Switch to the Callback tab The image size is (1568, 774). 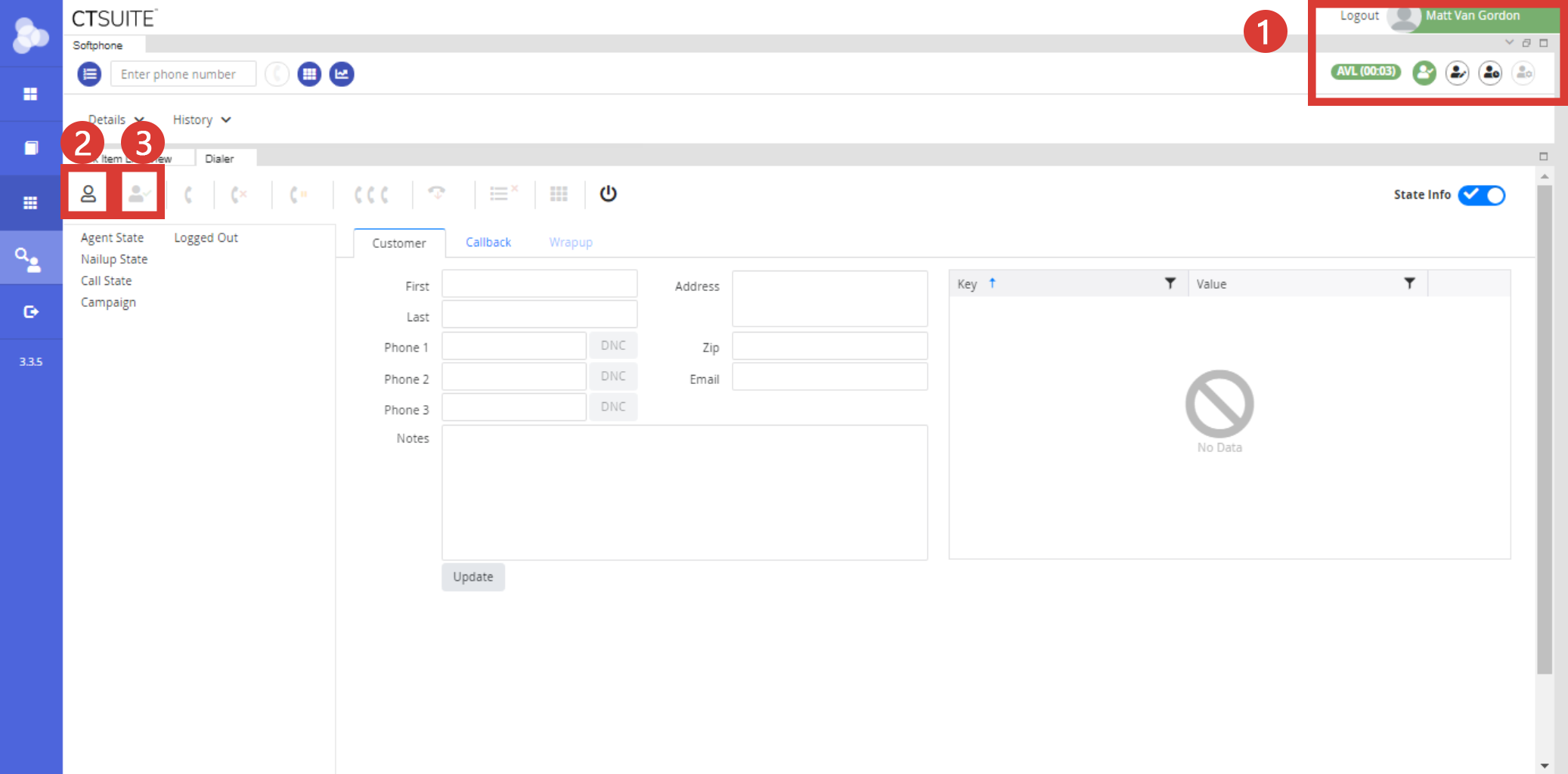pos(488,243)
